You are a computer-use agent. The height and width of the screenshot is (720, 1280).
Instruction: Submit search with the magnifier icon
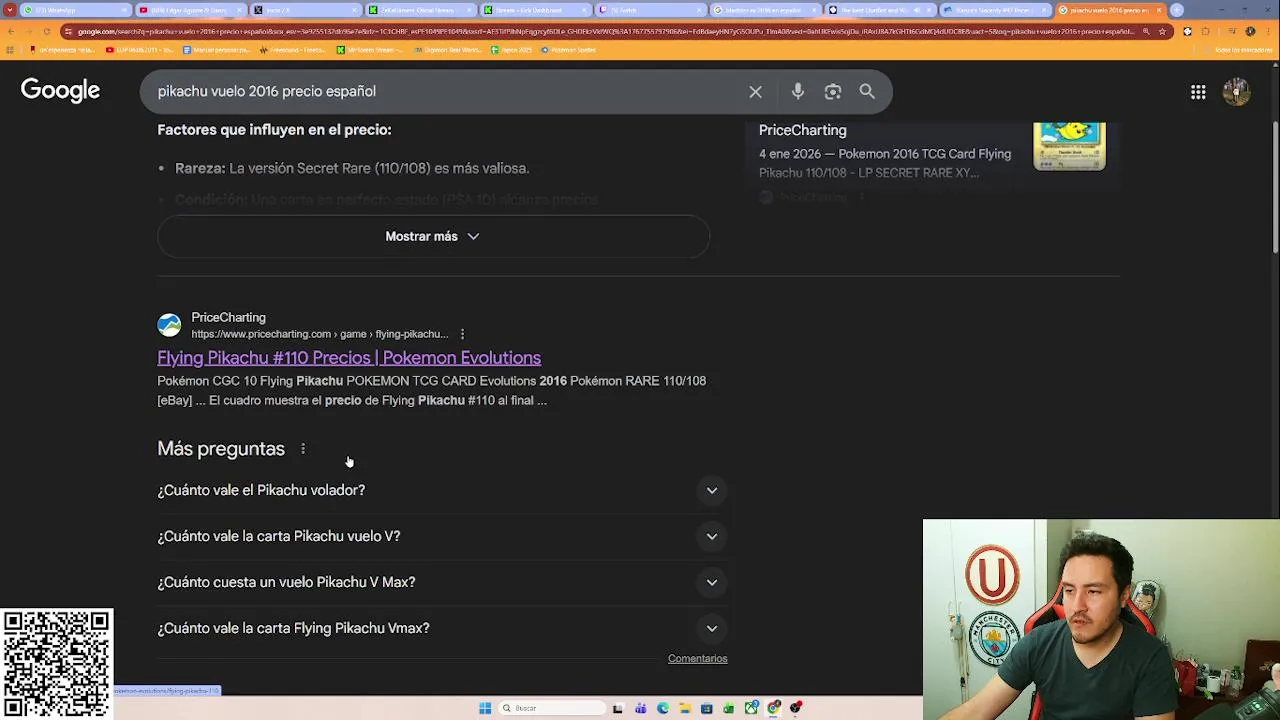(x=867, y=91)
